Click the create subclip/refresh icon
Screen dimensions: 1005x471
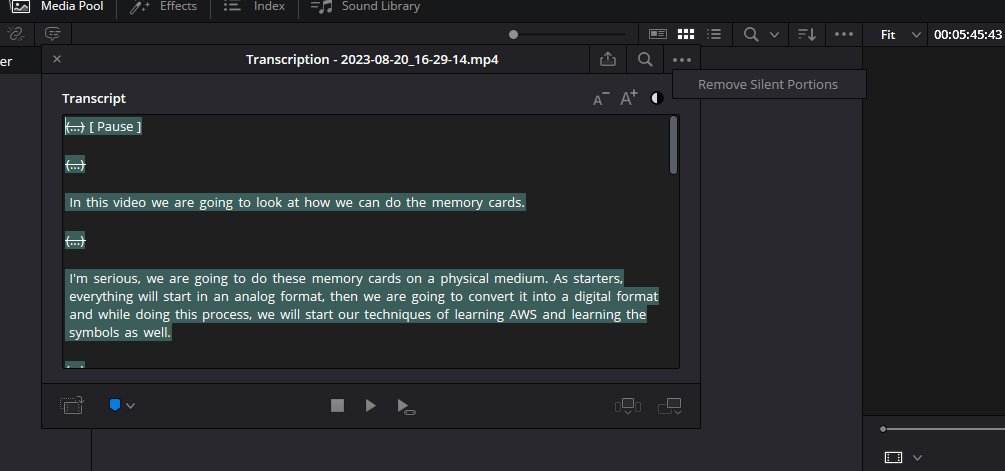(x=72, y=405)
